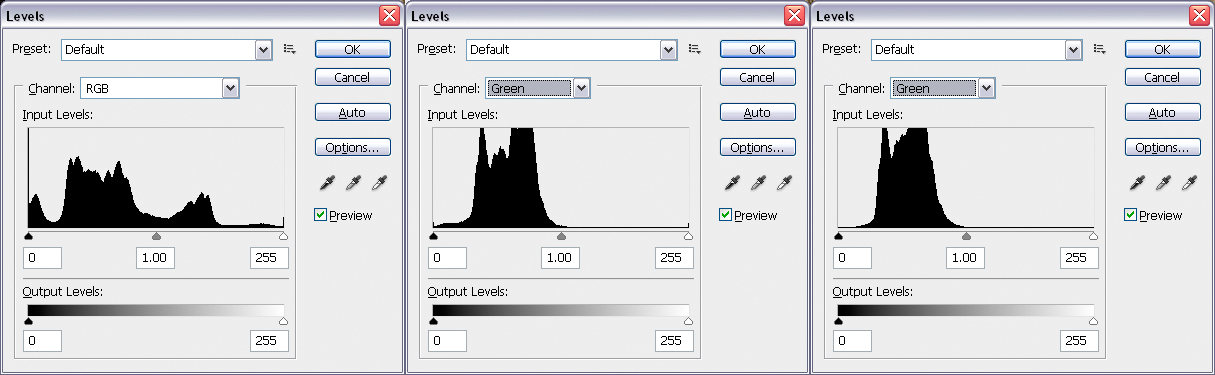Click OK in left Levels dialog
This screenshot has width=1215, height=375.
352,49
